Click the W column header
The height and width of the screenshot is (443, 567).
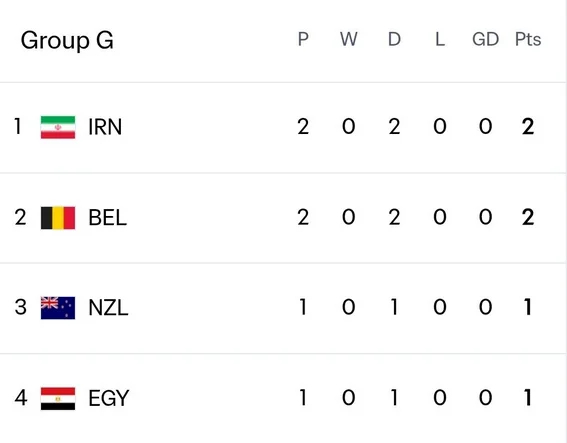(x=349, y=39)
